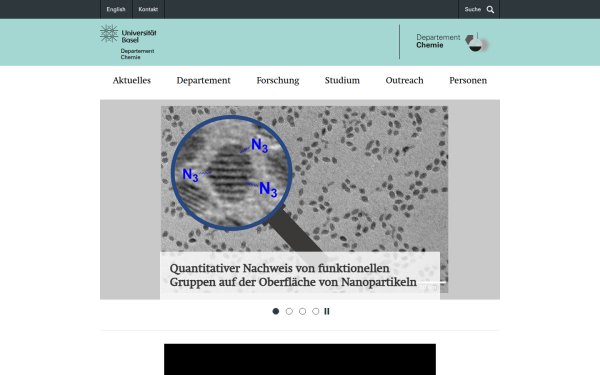Click the Suche search label

473,10
